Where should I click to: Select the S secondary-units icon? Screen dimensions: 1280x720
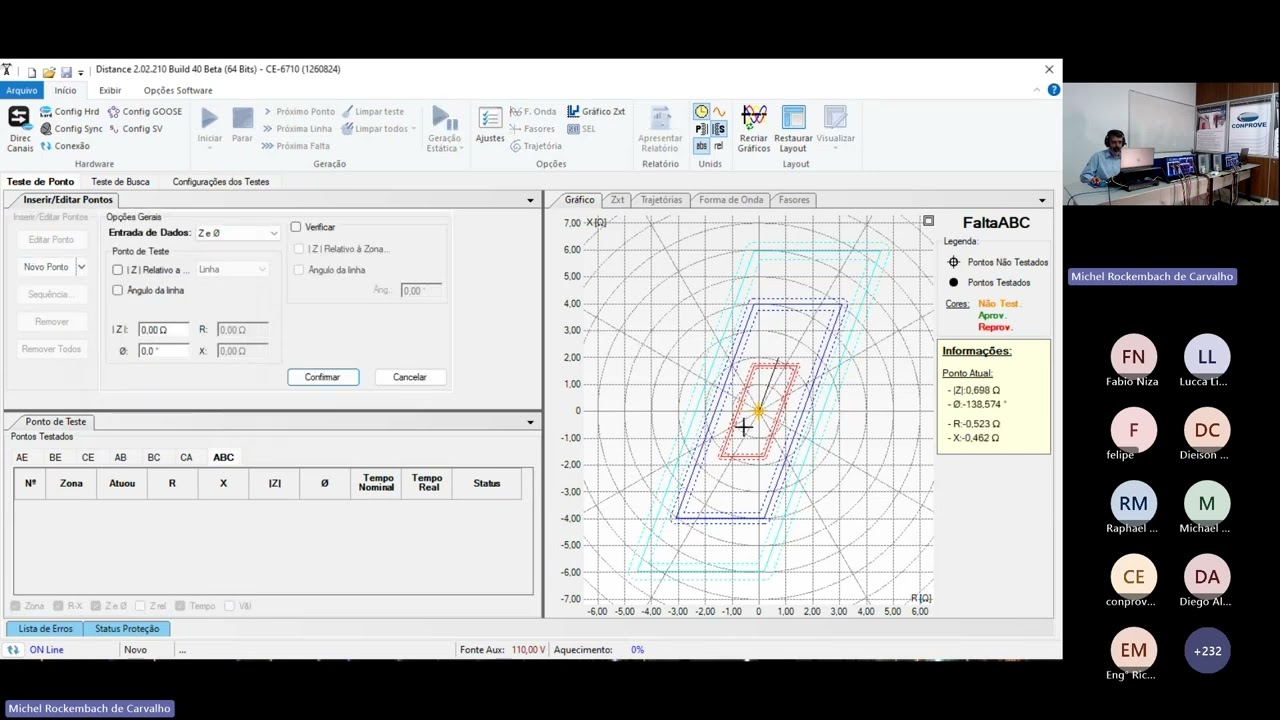pyautogui.click(x=718, y=129)
